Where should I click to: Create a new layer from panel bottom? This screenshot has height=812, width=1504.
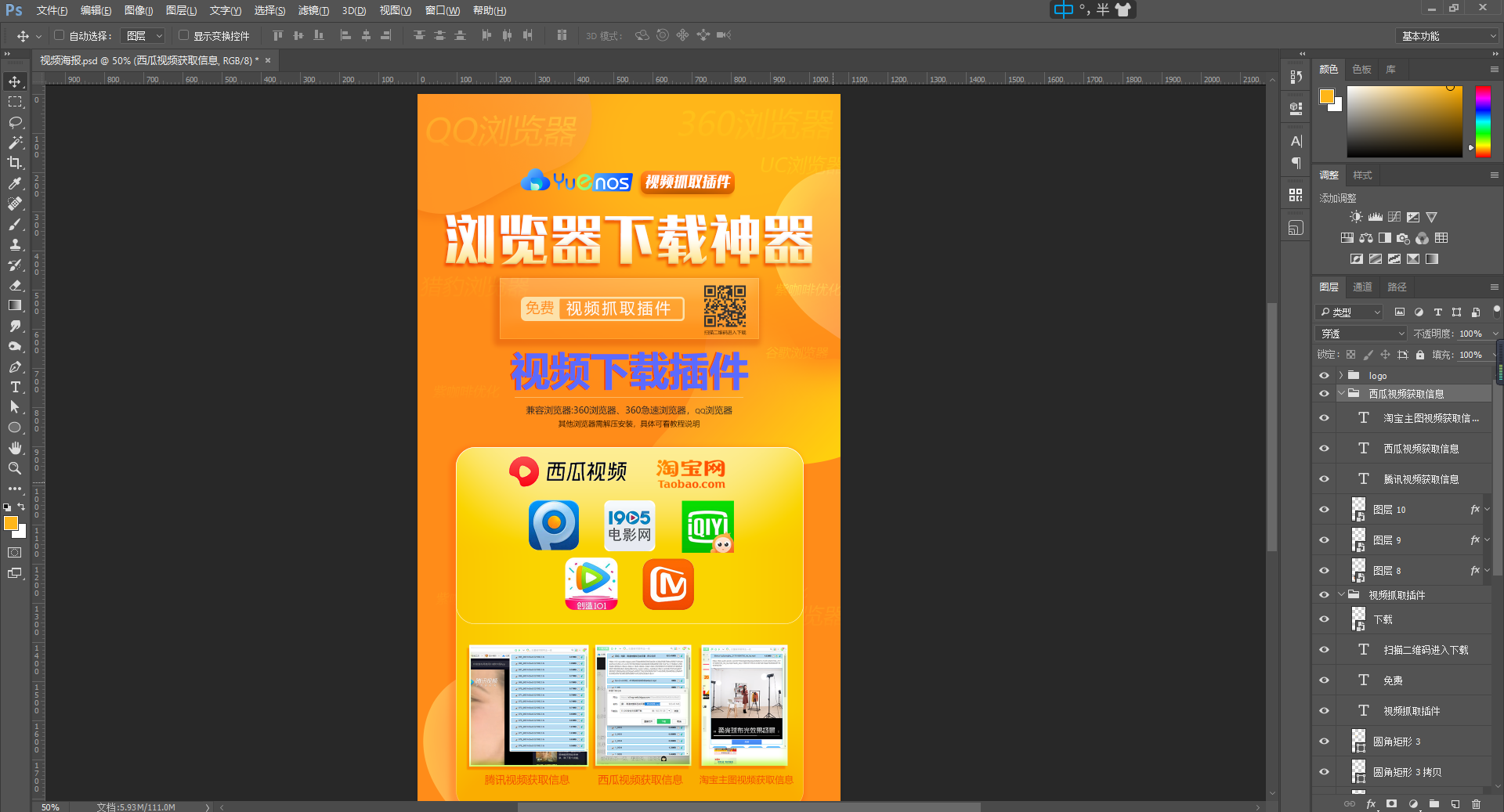coord(1455,804)
